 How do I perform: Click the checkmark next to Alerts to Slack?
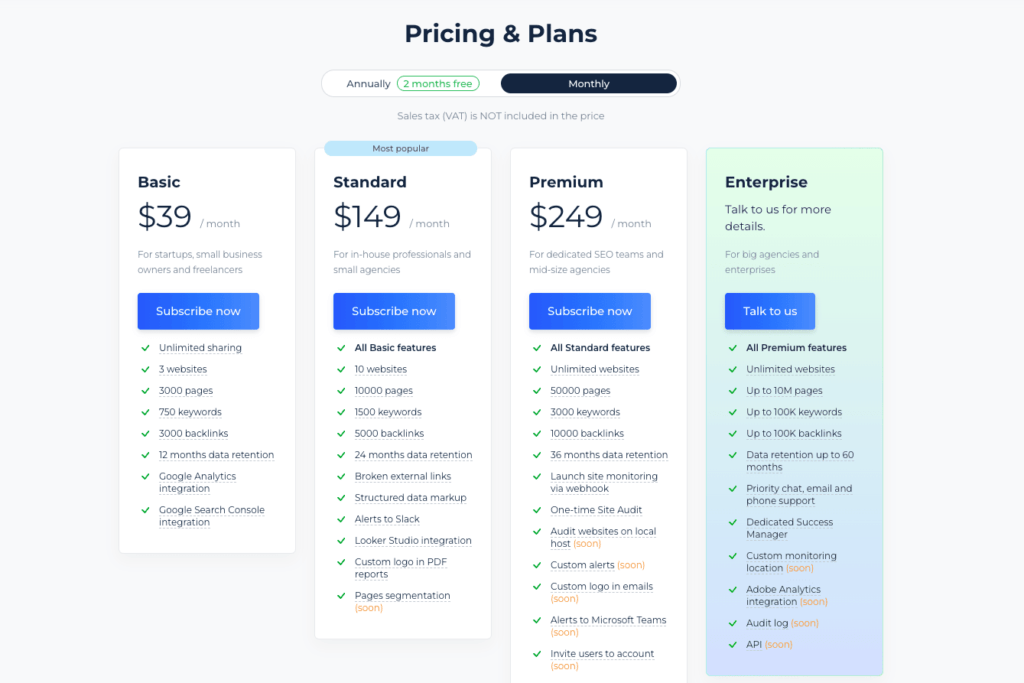click(342, 519)
